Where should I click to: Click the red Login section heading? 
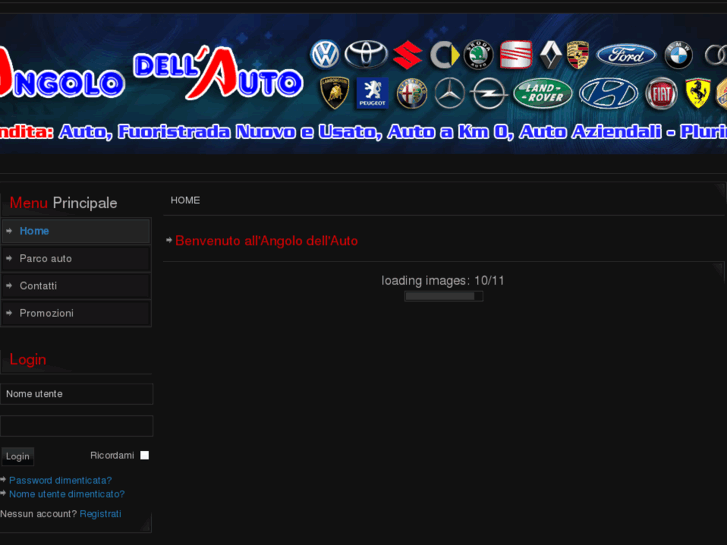[28, 359]
